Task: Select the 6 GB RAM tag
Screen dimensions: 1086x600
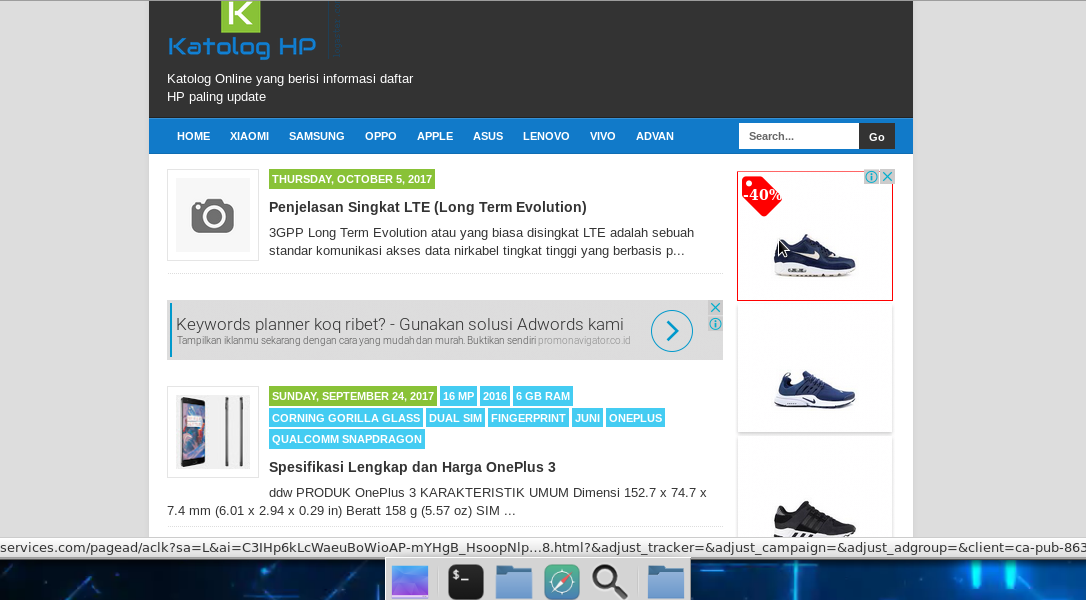Action: pyautogui.click(x=543, y=396)
